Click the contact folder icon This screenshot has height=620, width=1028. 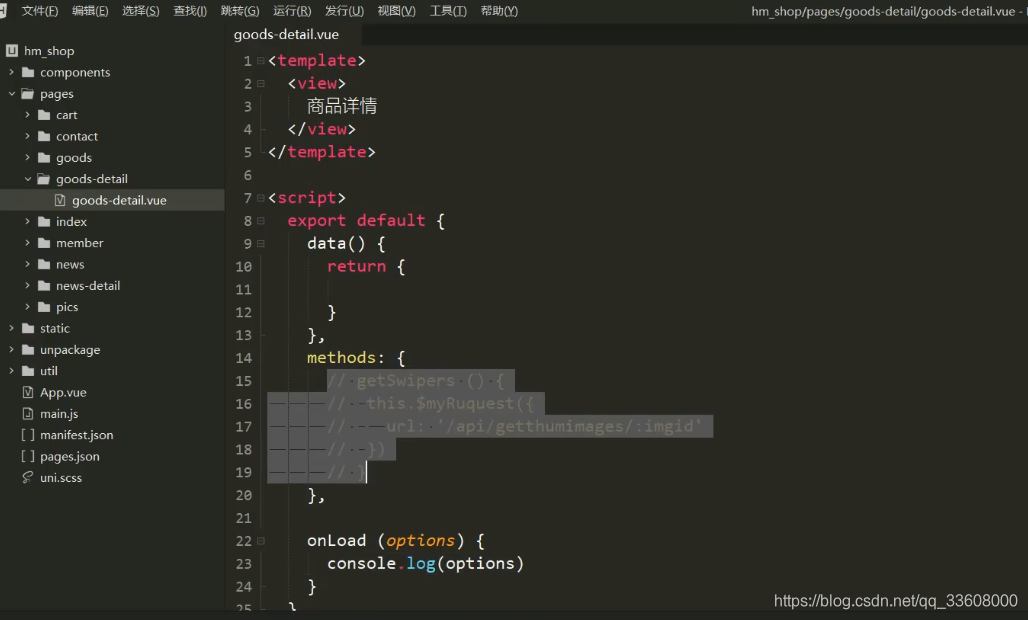tap(44, 136)
